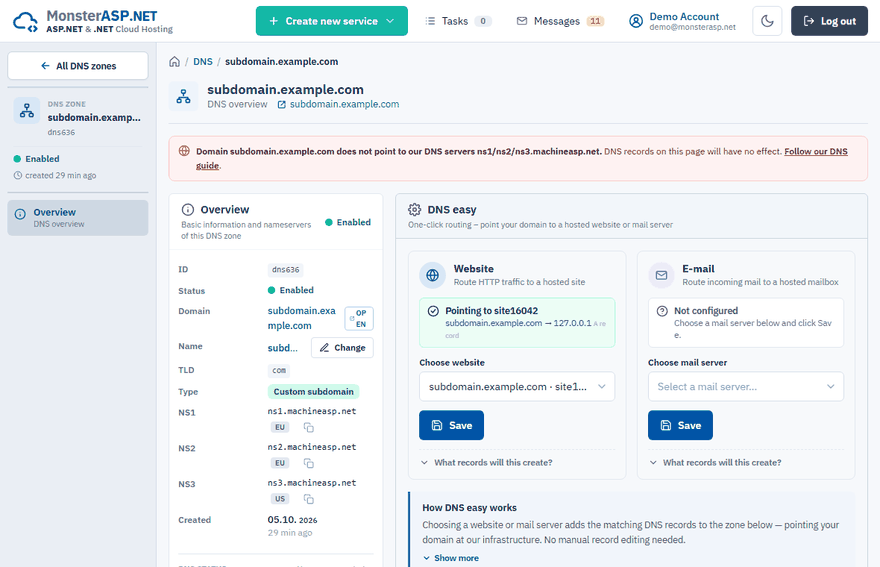Open Messages inbox
The image size is (880, 567).
coord(560,21)
